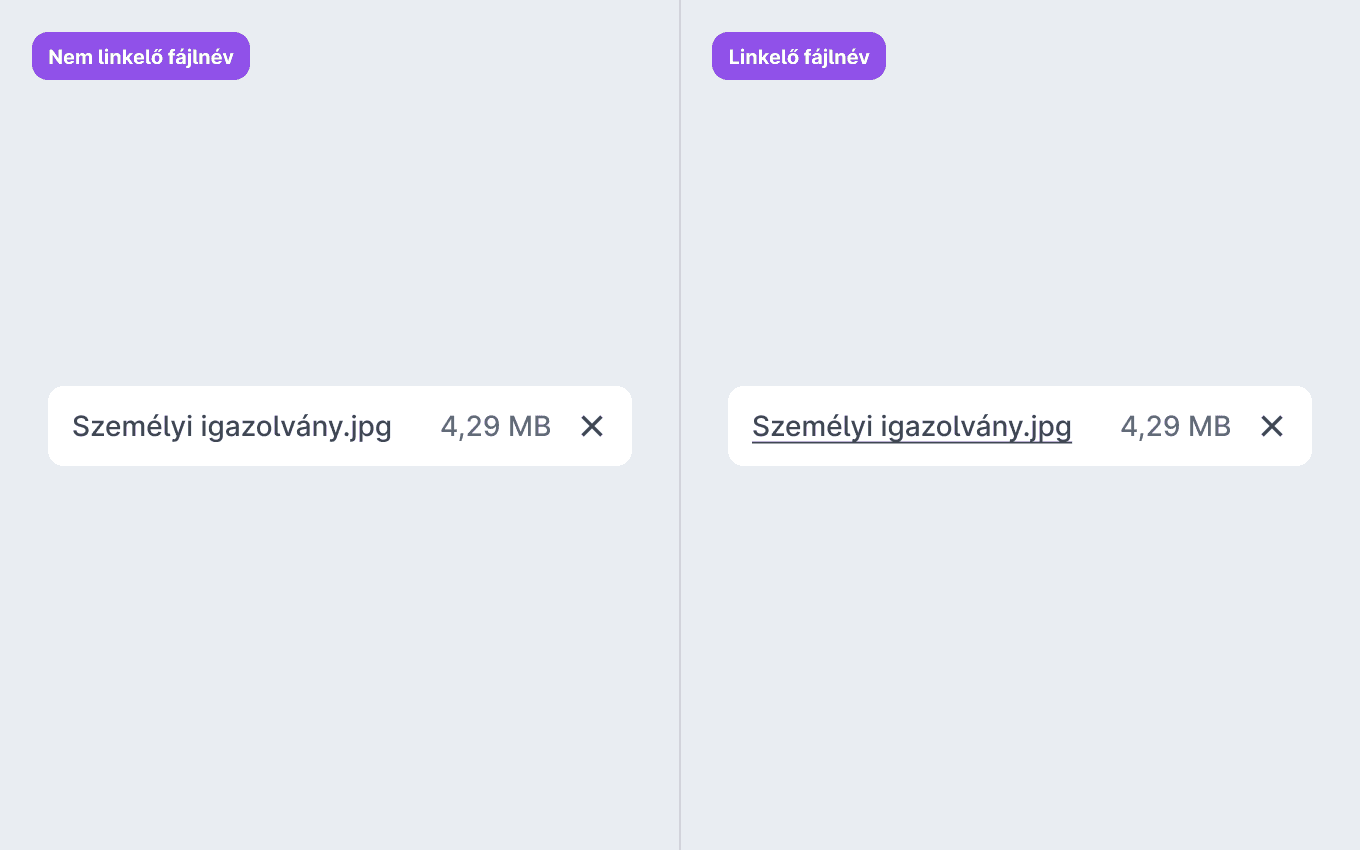Click the 4,29 MB size beside plain filename
Screen dimensions: 1360x850
[x=496, y=427]
